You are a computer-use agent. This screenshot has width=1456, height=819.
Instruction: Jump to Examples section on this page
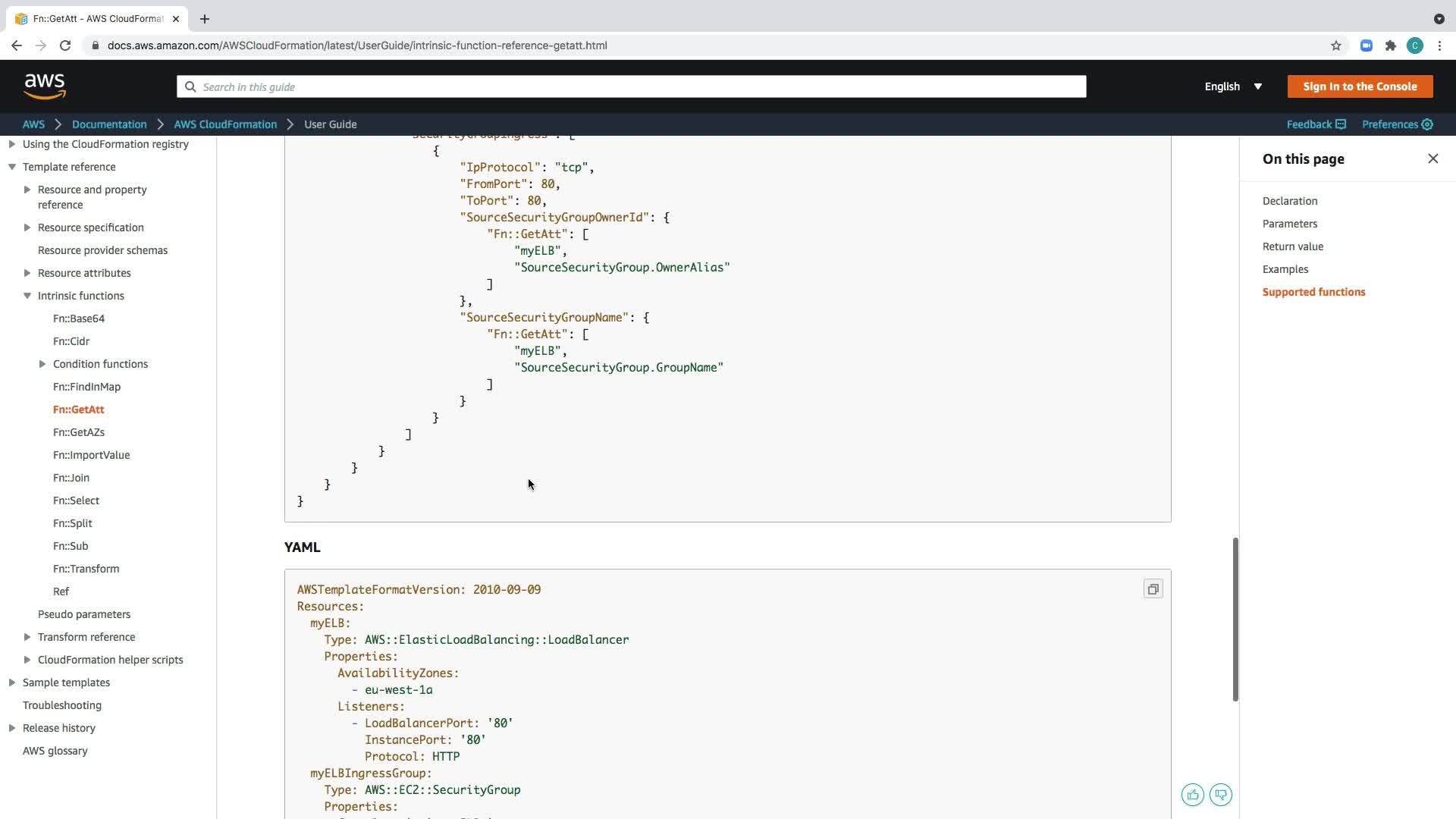coord(1285,269)
